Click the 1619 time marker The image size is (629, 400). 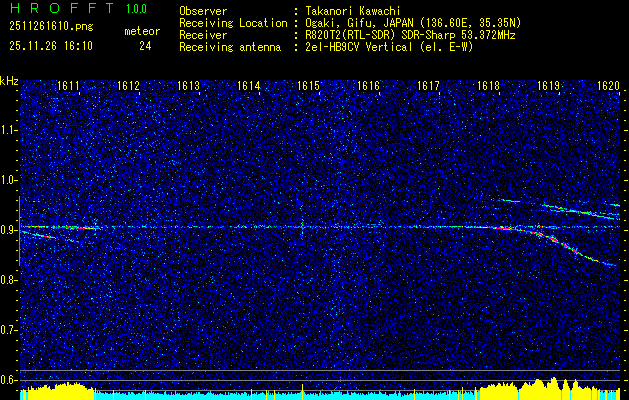click(548, 86)
